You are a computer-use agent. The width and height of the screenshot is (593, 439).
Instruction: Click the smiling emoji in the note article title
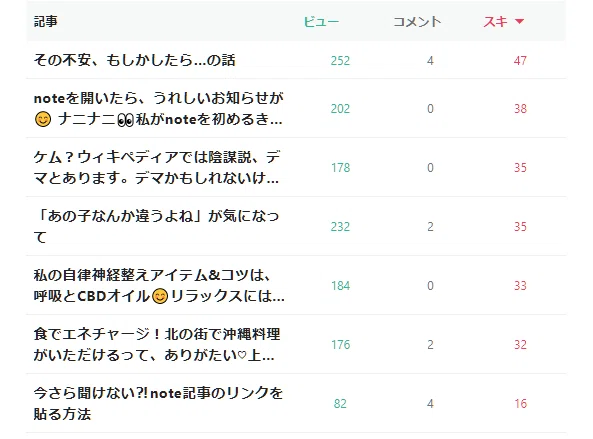click(43, 120)
